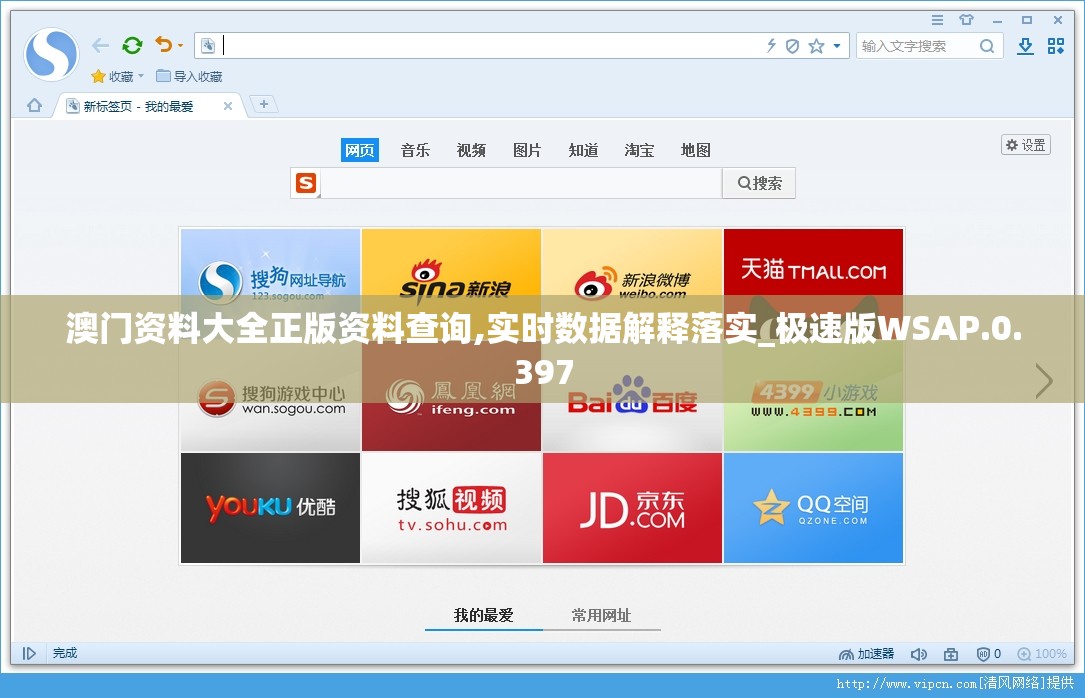Close the 新标签页 tab
Viewport: 1085px width, 698px height.
click(228, 106)
